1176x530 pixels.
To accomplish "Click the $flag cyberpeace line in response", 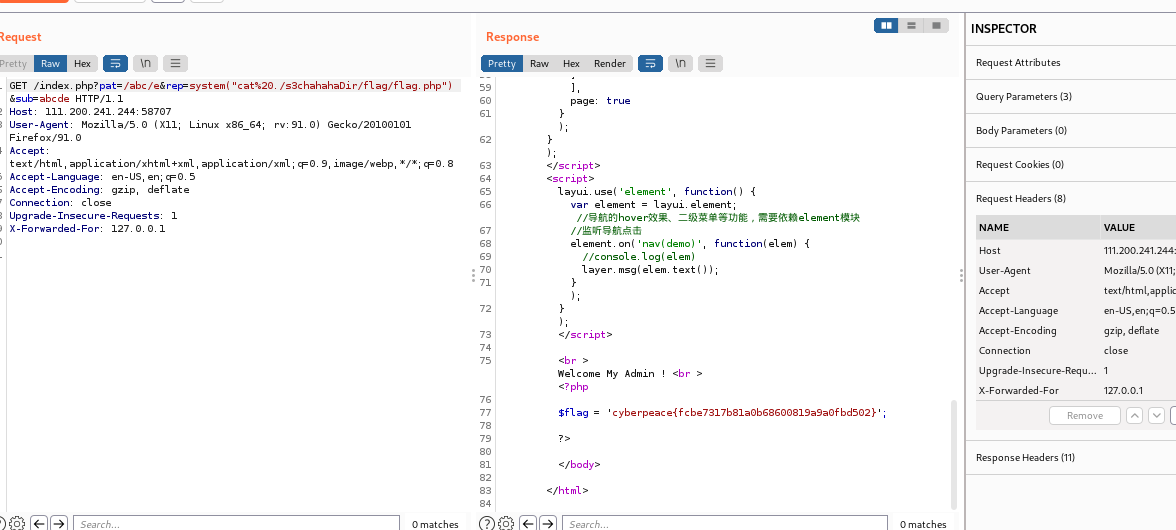I will 722,412.
